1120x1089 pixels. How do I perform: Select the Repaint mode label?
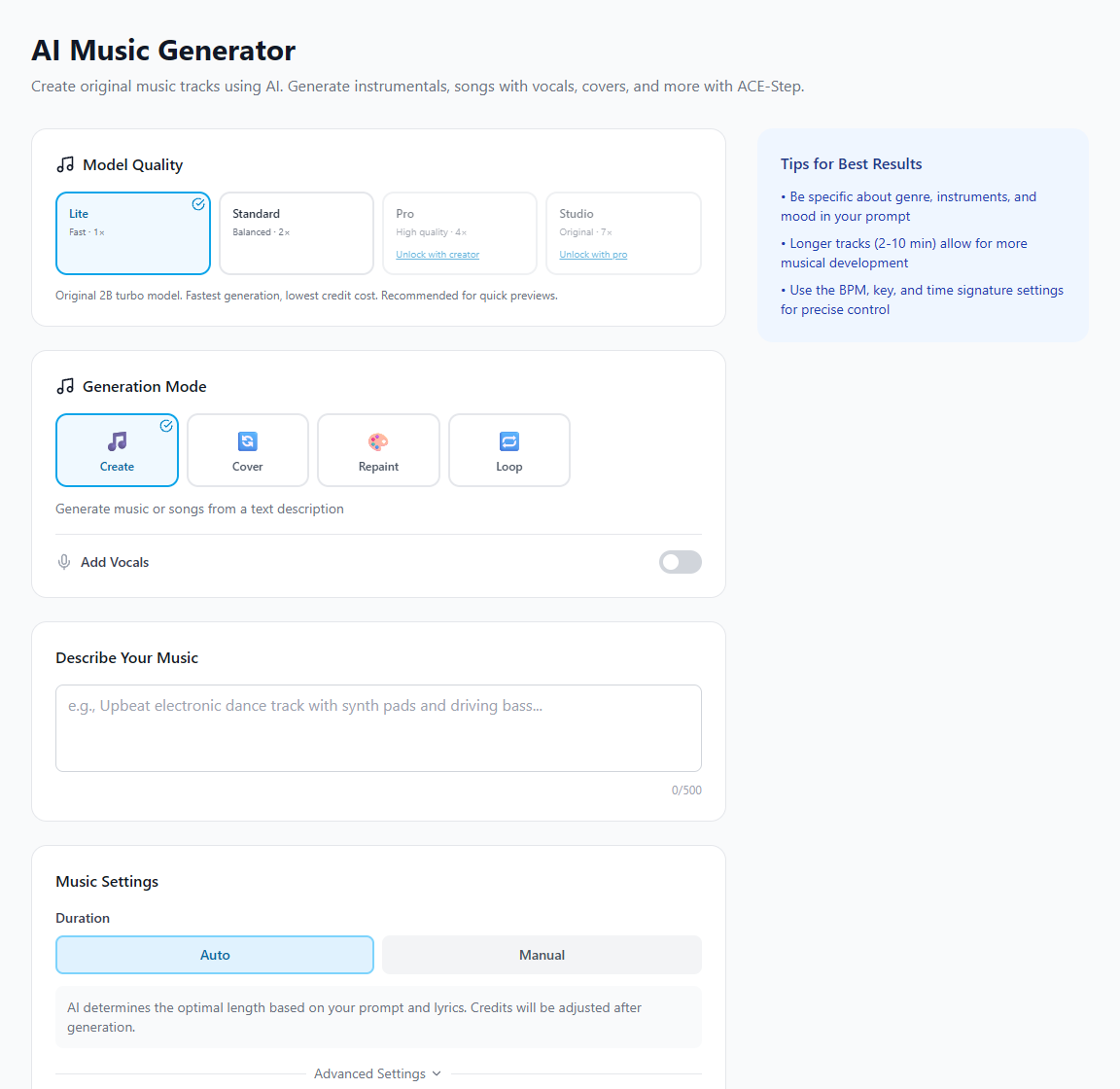coord(378,467)
